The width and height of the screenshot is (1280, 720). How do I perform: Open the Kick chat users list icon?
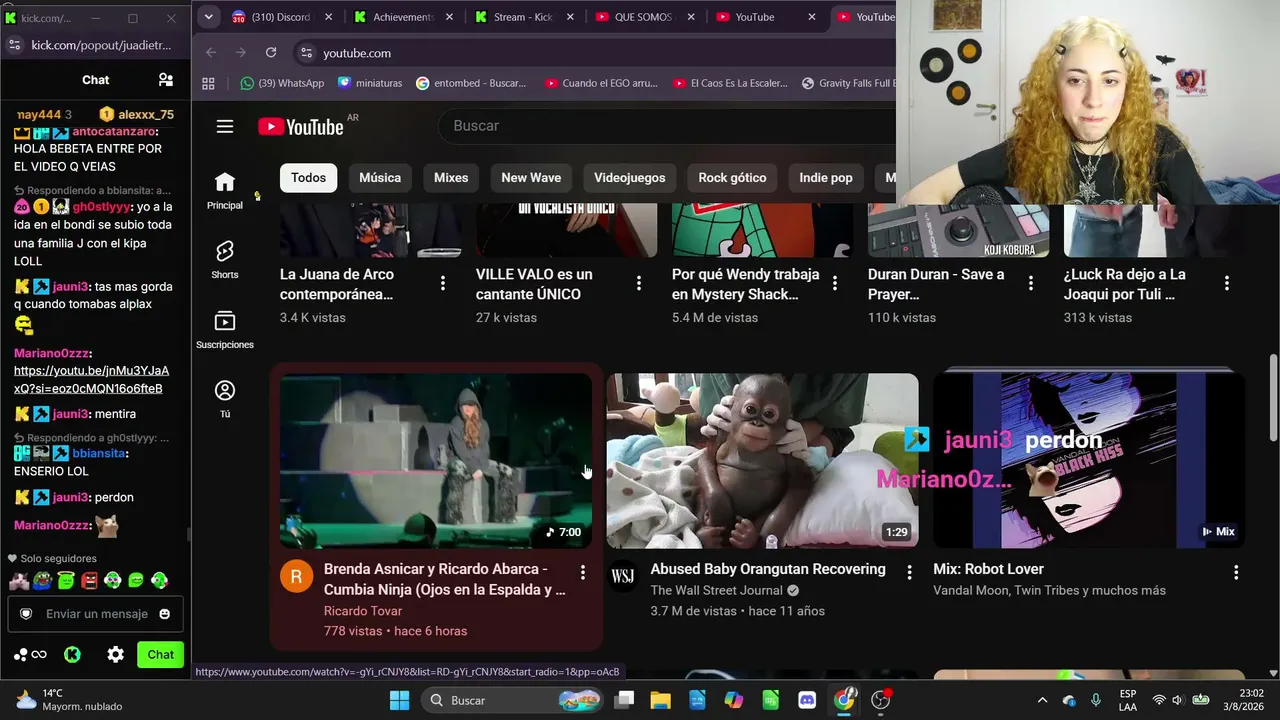pyautogui.click(x=166, y=80)
